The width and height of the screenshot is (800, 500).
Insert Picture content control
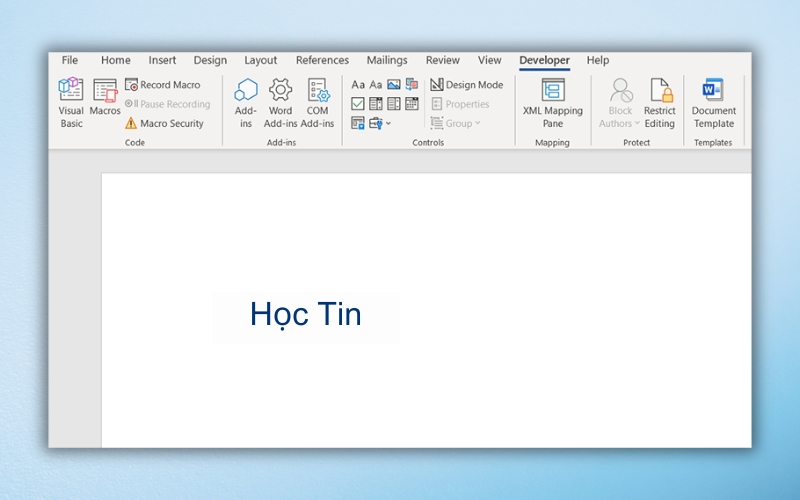393,85
